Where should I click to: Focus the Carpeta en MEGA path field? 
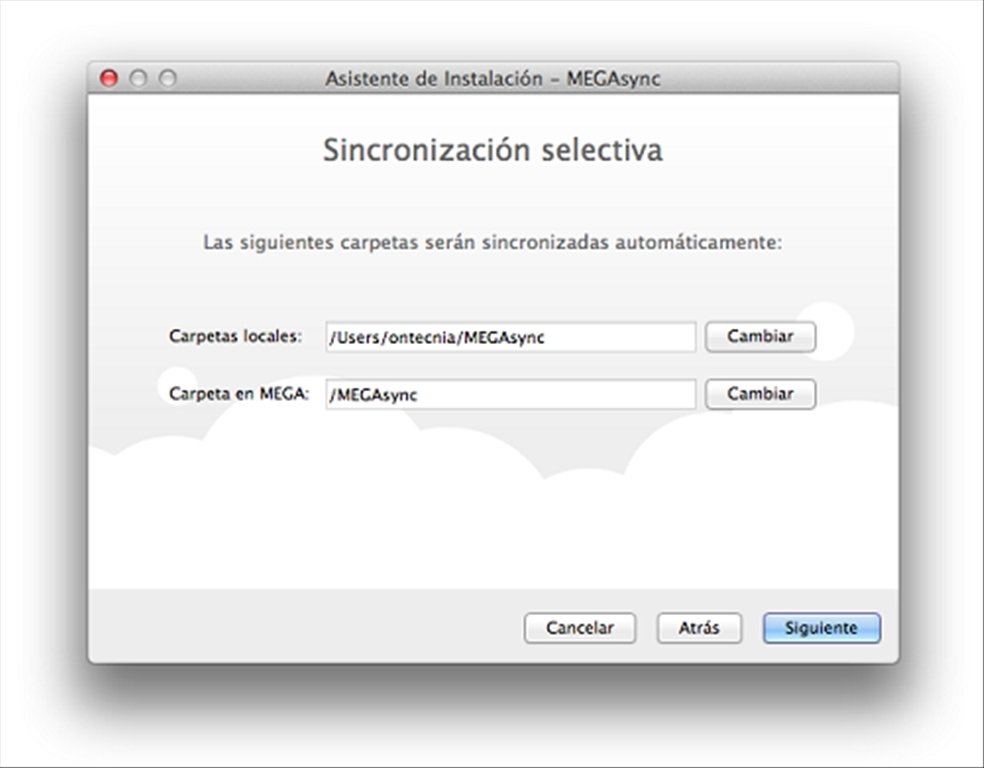tap(511, 394)
